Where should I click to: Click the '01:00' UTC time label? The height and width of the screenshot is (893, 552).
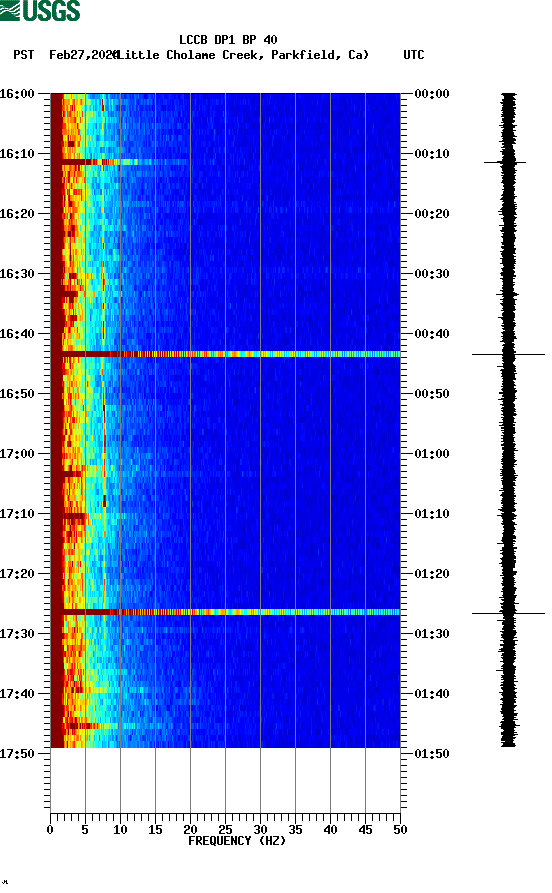(x=432, y=454)
